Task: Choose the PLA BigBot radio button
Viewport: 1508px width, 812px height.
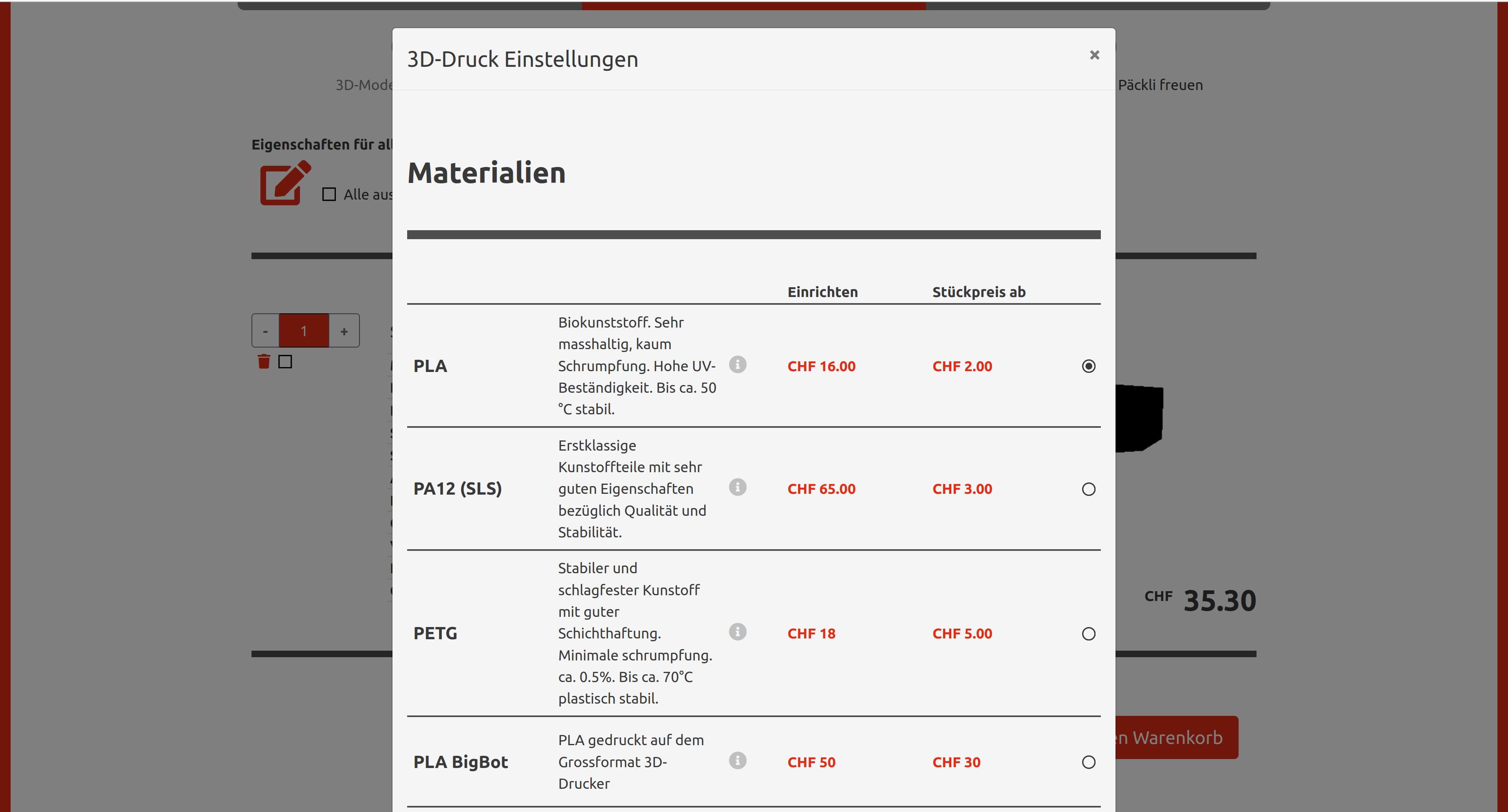Action: [1088, 762]
